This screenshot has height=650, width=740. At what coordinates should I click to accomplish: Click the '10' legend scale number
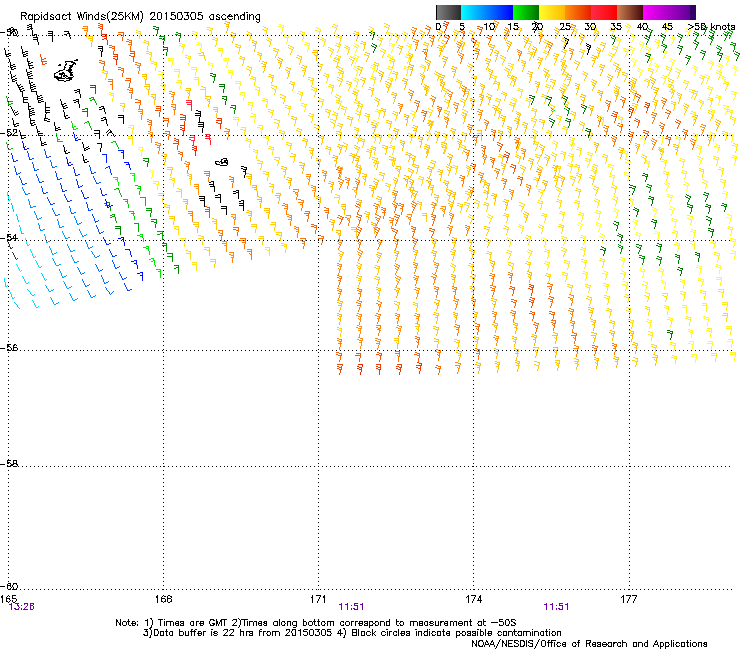coord(489,27)
